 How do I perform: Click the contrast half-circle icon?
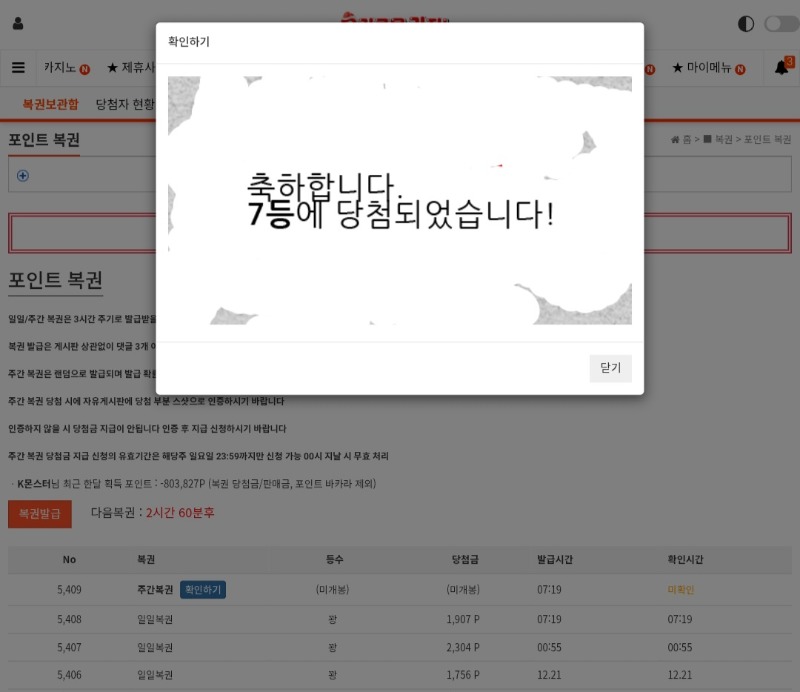pos(746,24)
